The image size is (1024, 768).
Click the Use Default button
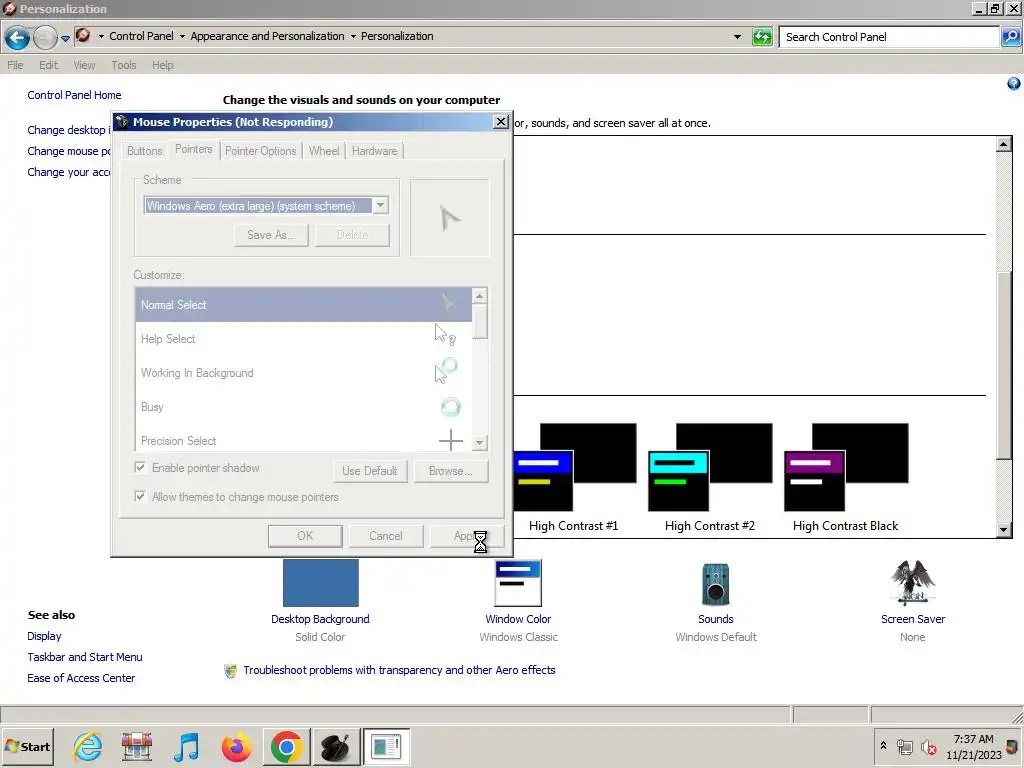click(x=370, y=471)
